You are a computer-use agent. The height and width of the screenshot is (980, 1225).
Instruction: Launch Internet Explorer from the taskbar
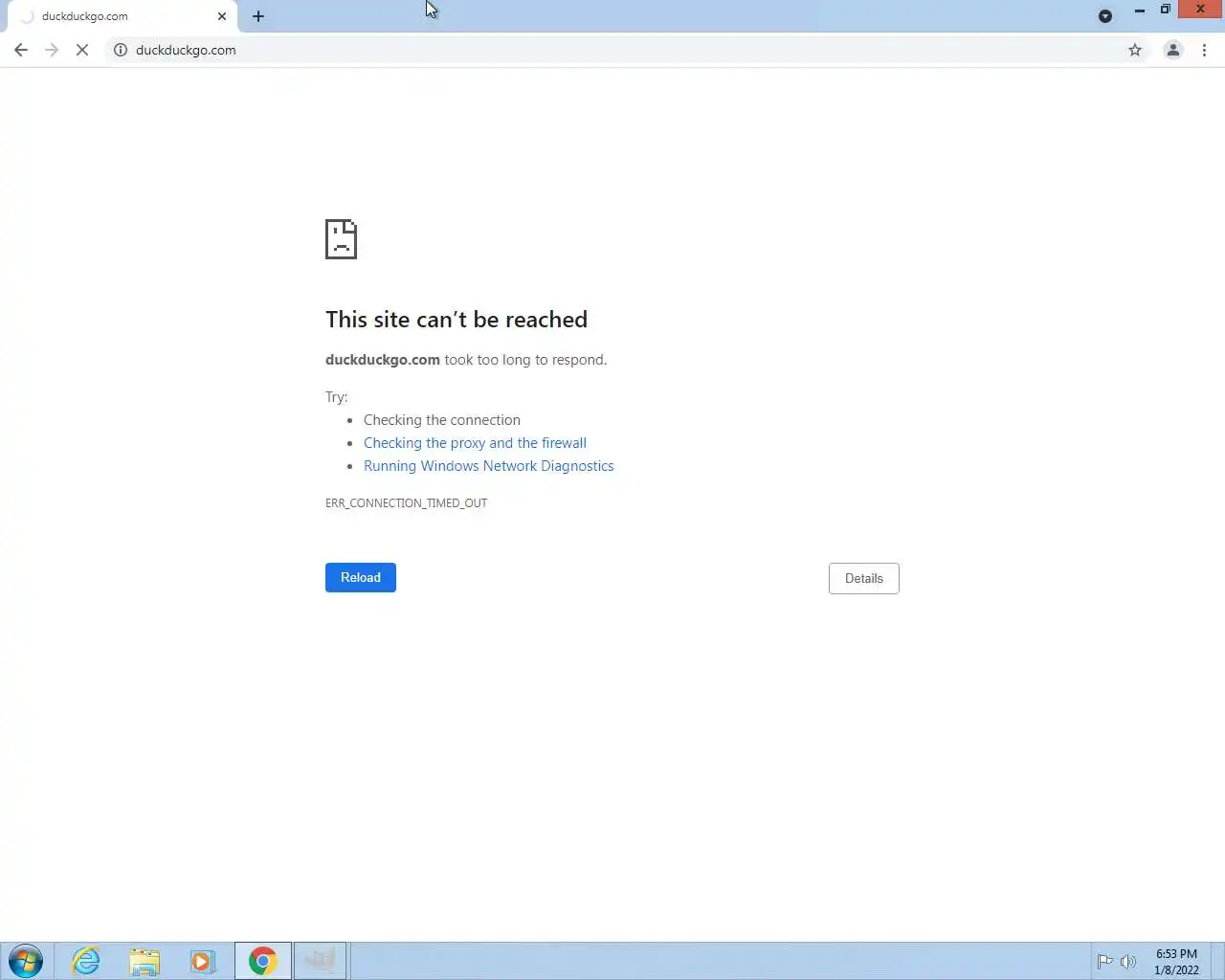coord(86,961)
